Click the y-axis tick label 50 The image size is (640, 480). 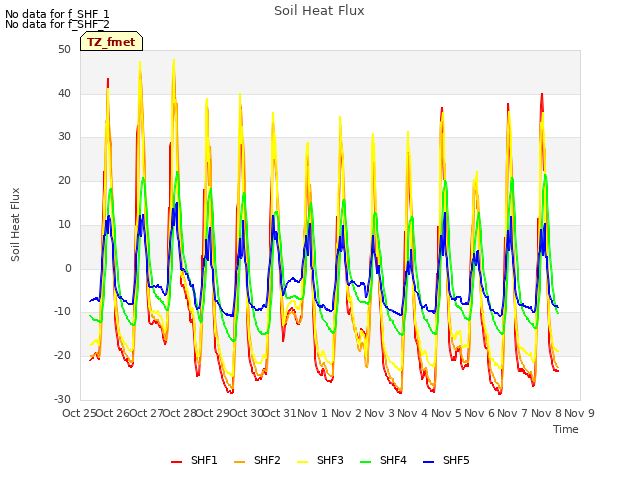pyautogui.click(x=64, y=49)
